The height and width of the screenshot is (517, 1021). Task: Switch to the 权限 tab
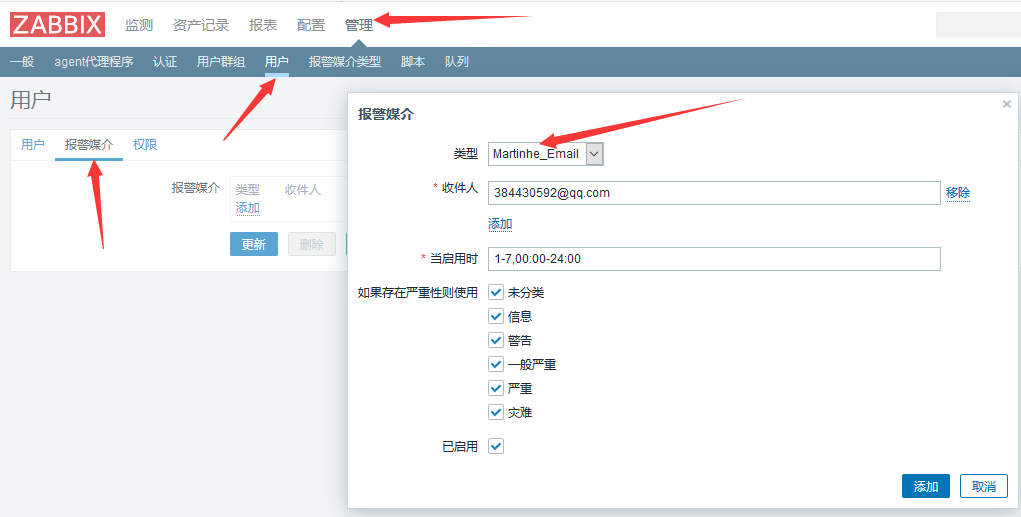[145, 145]
